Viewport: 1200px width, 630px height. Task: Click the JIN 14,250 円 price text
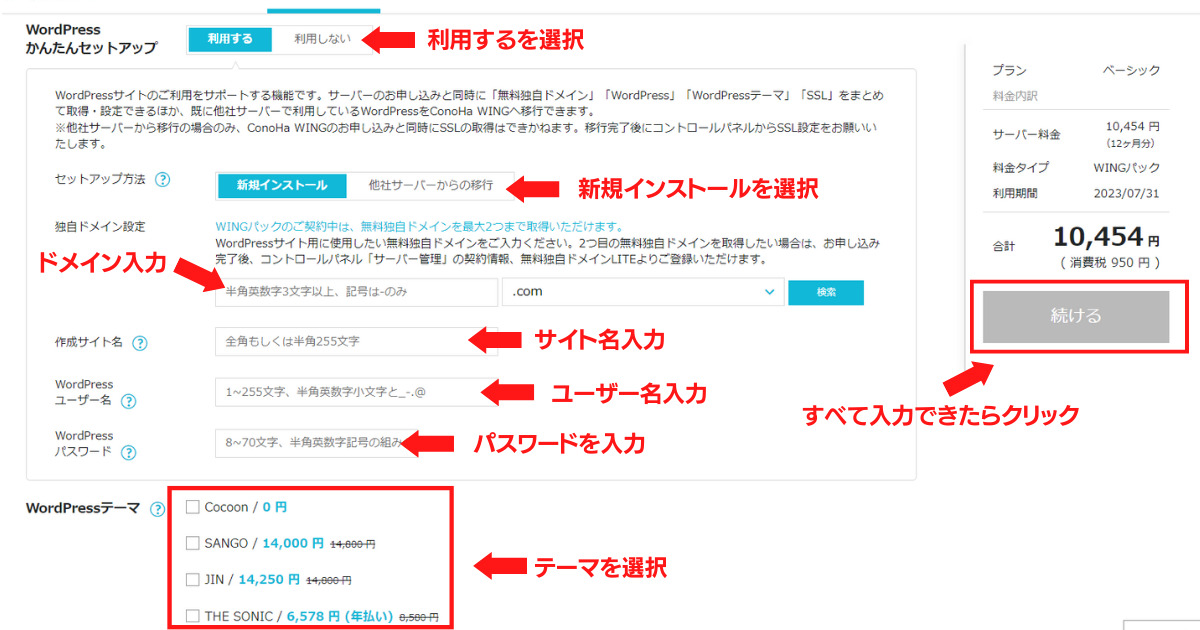(x=268, y=579)
